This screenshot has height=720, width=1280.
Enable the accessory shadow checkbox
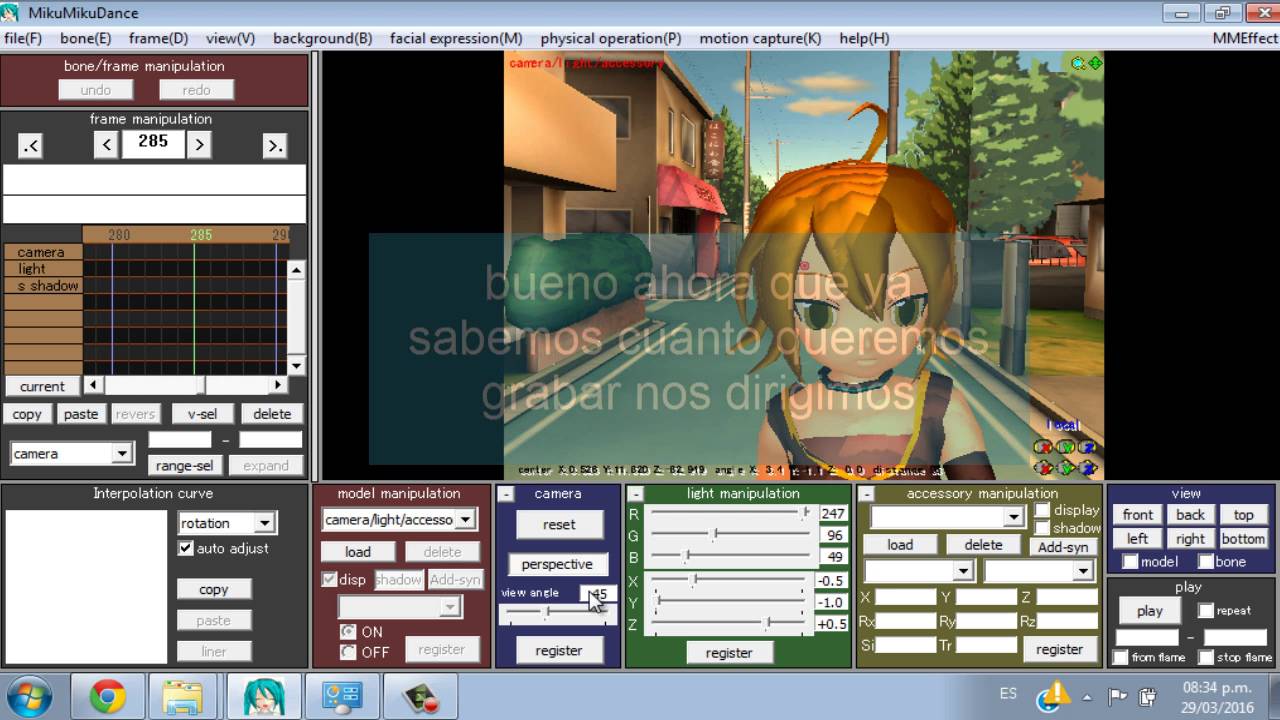pyautogui.click(x=1042, y=528)
